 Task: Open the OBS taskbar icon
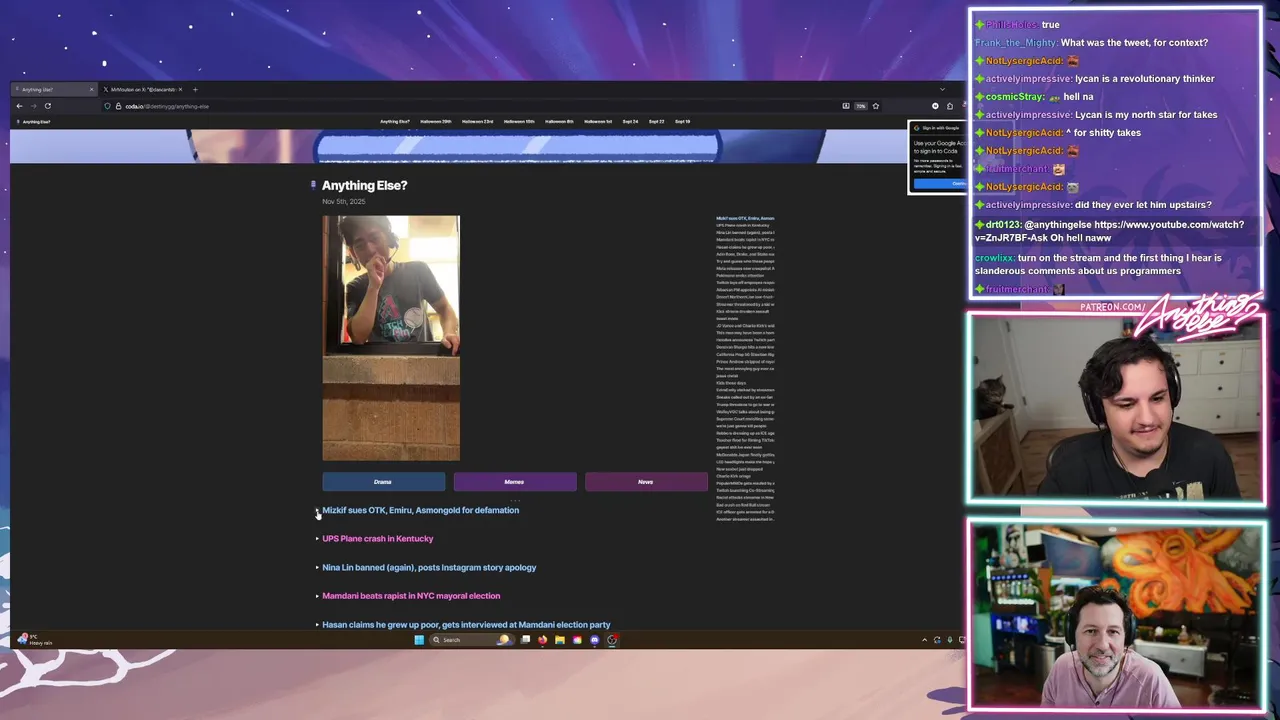pos(612,640)
